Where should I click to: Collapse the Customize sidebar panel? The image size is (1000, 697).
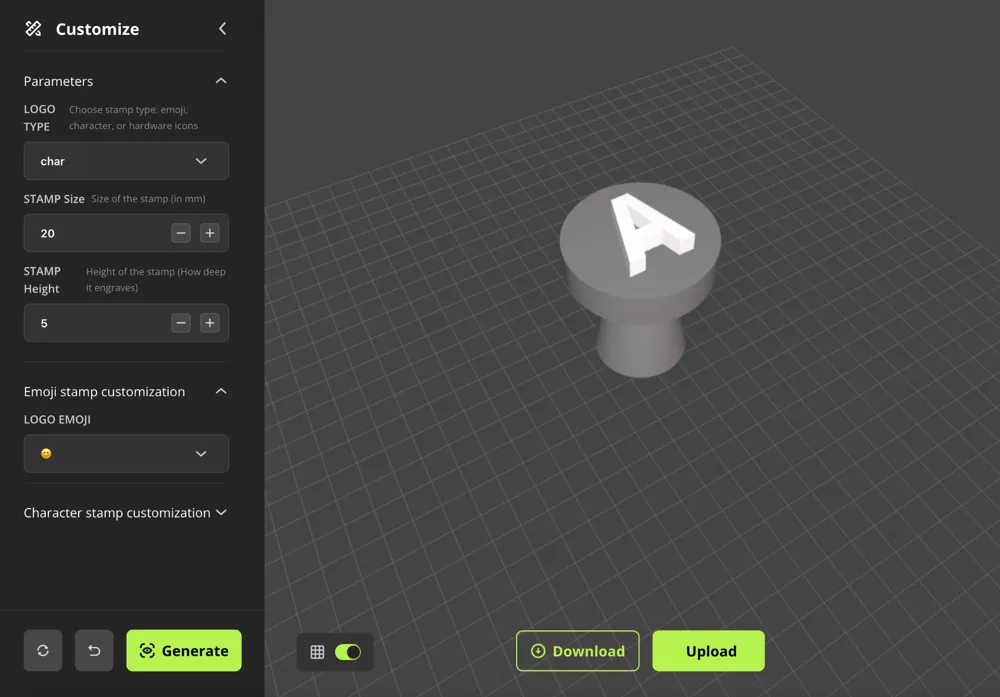pyautogui.click(x=222, y=29)
